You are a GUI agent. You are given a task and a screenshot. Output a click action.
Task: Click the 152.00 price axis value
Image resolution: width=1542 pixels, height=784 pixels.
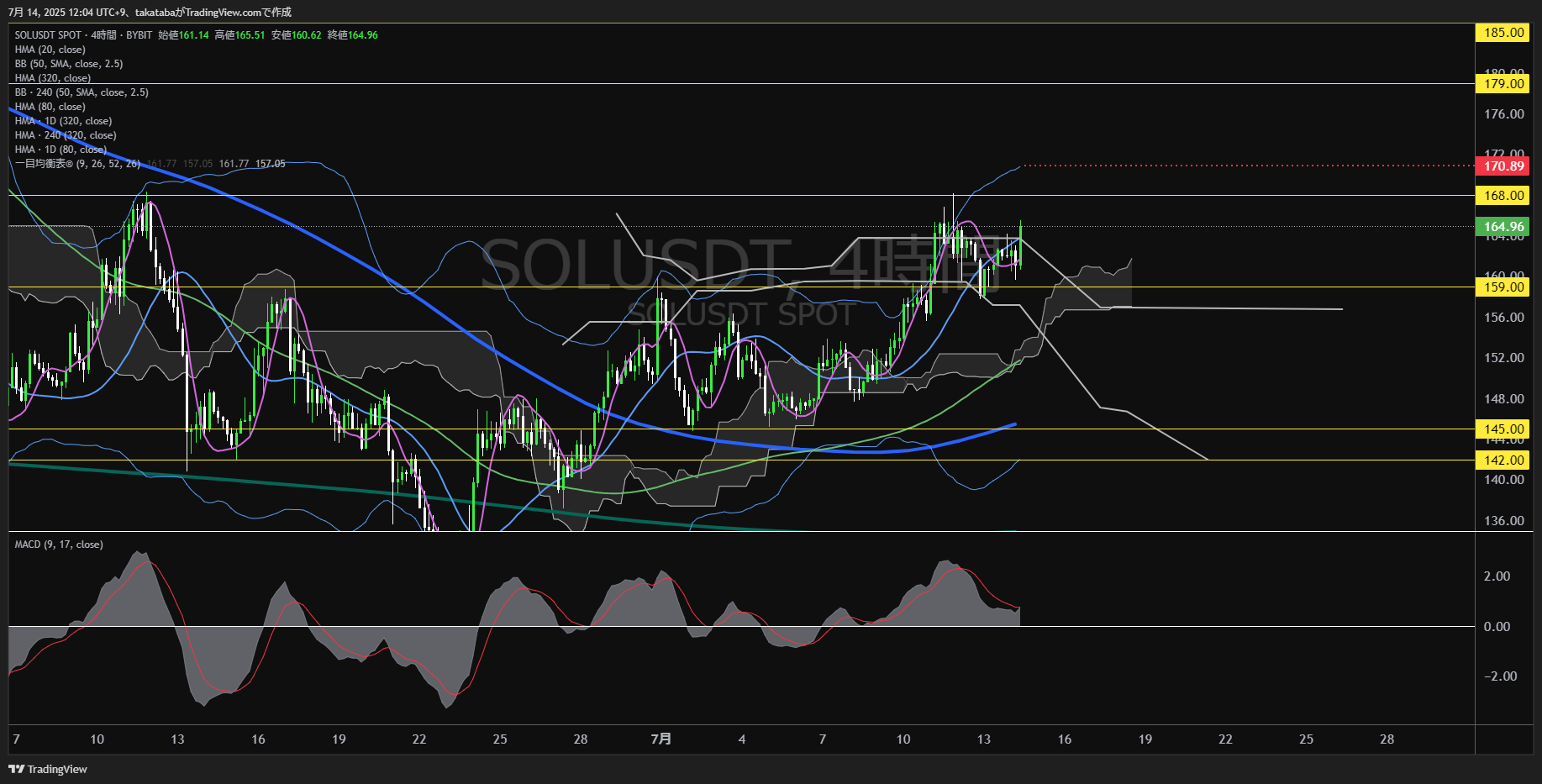click(1503, 358)
